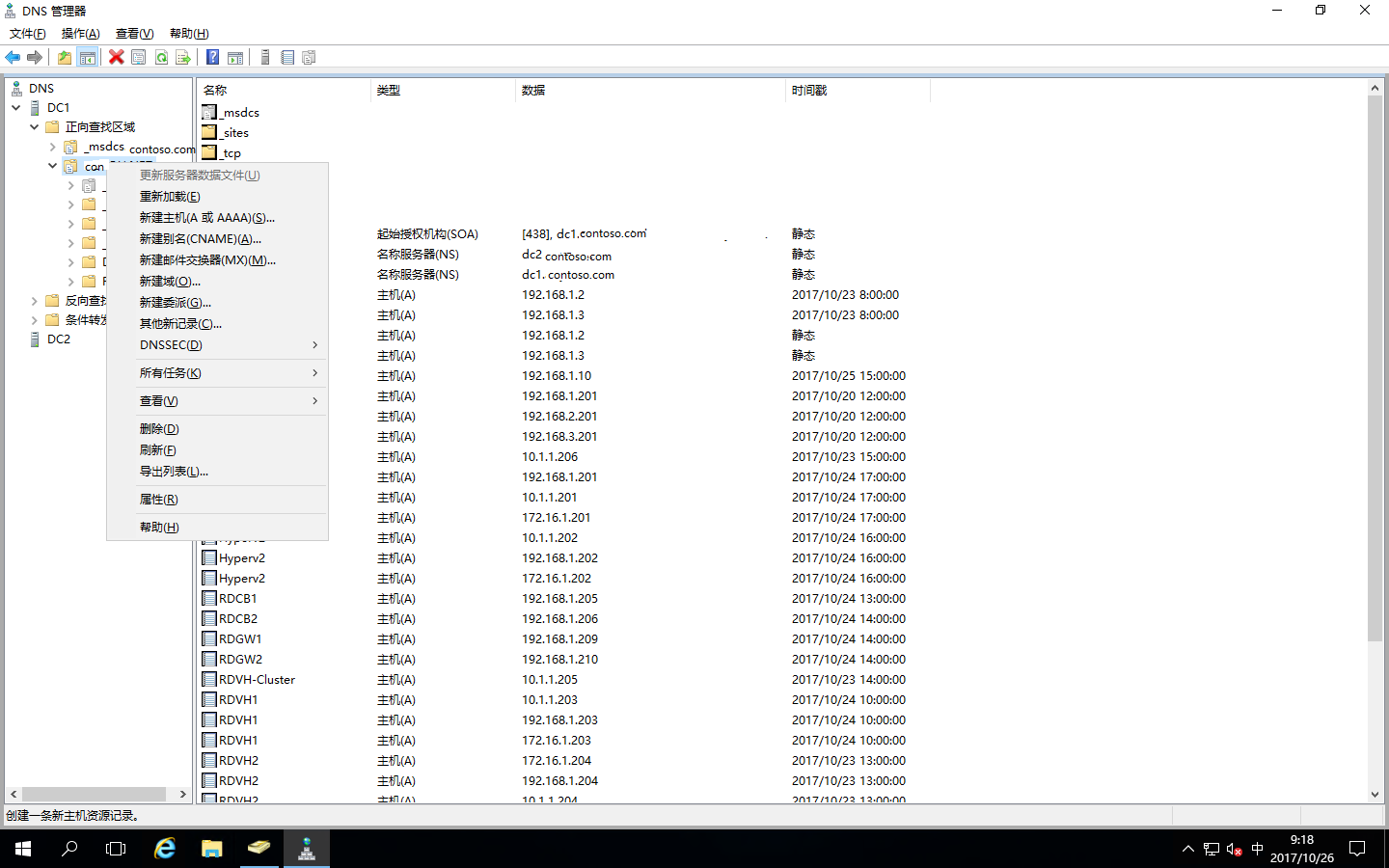The width and height of the screenshot is (1389, 868).
Task: Sort by the 数据 column header
Action: (650, 91)
